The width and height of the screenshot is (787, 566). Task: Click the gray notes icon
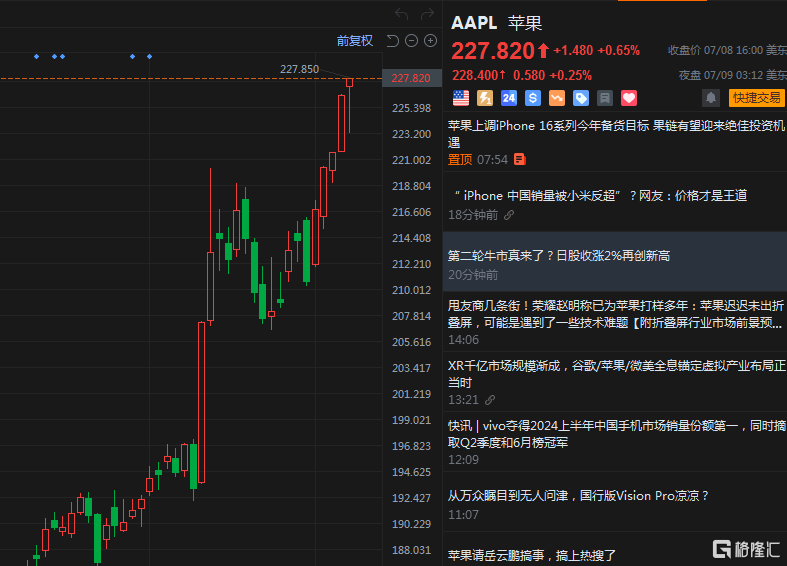(605, 98)
